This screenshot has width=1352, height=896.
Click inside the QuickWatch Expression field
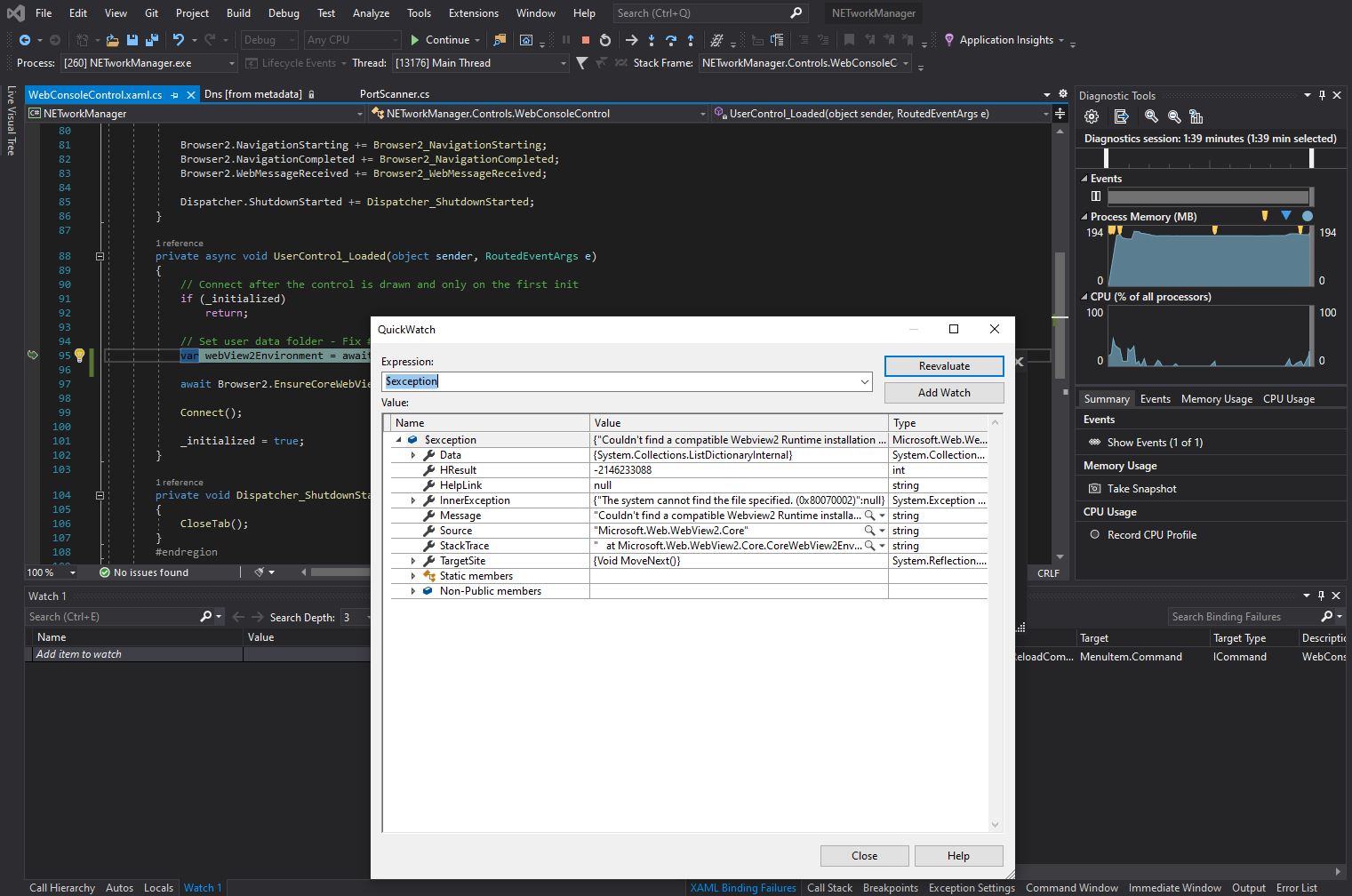click(x=622, y=381)
